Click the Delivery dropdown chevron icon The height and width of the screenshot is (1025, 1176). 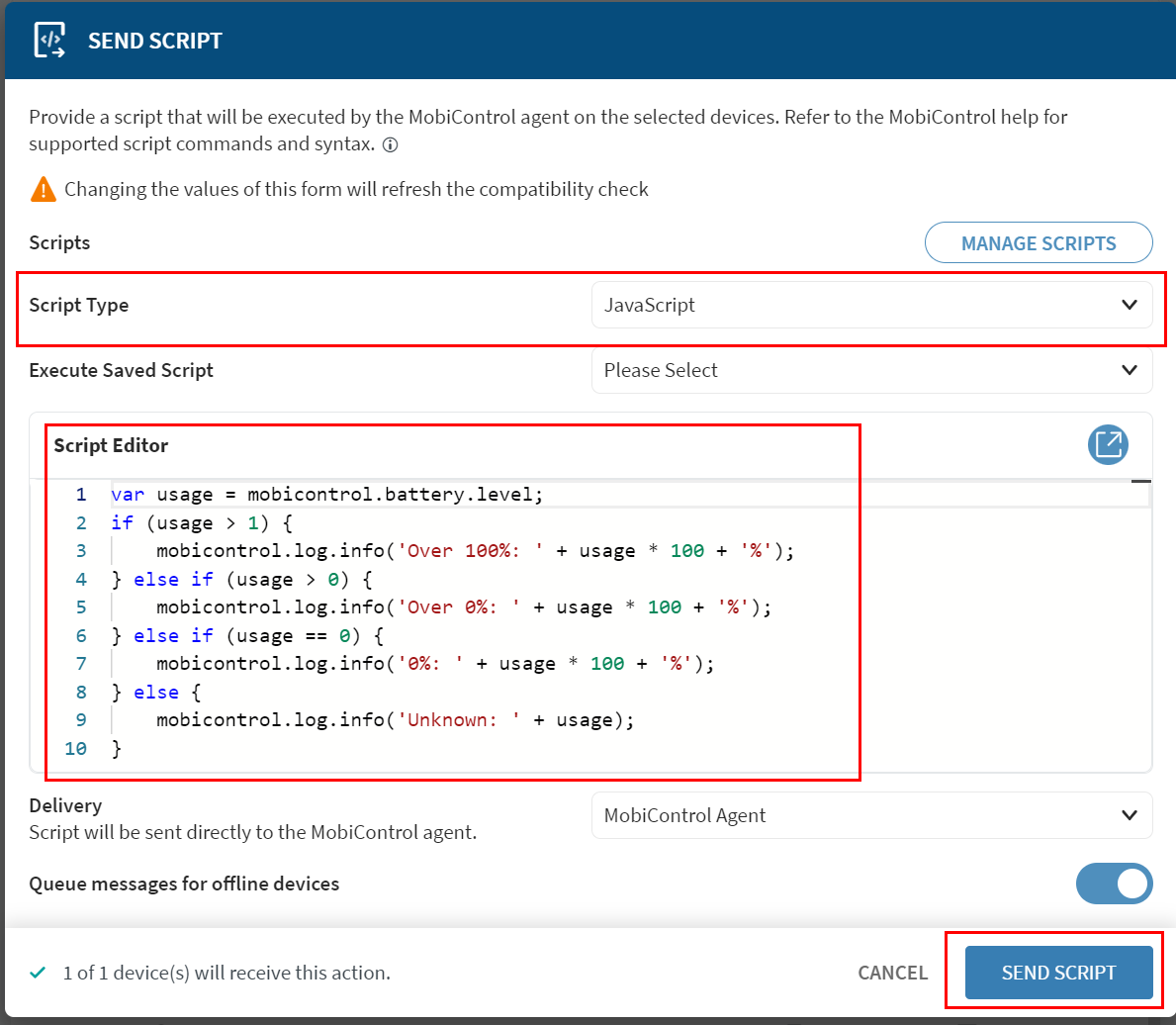[1130, 814]
